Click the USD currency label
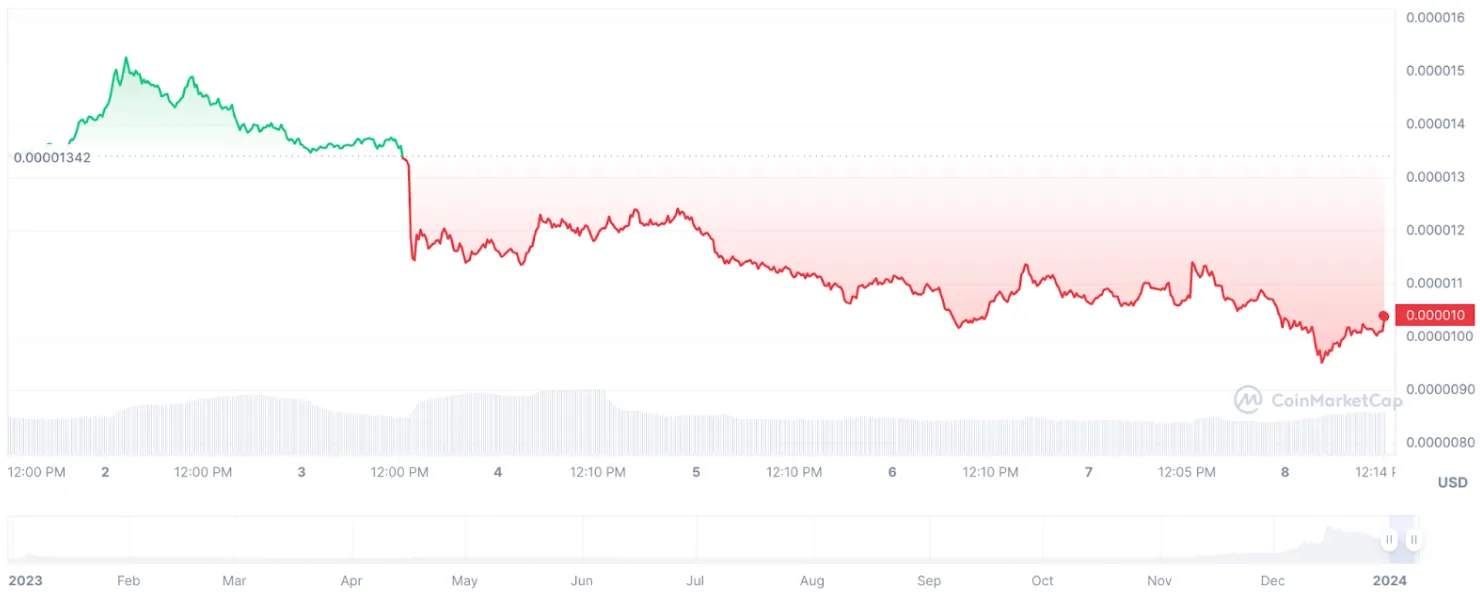This screenshot has width=1480, height=607. pos(1452,483)
